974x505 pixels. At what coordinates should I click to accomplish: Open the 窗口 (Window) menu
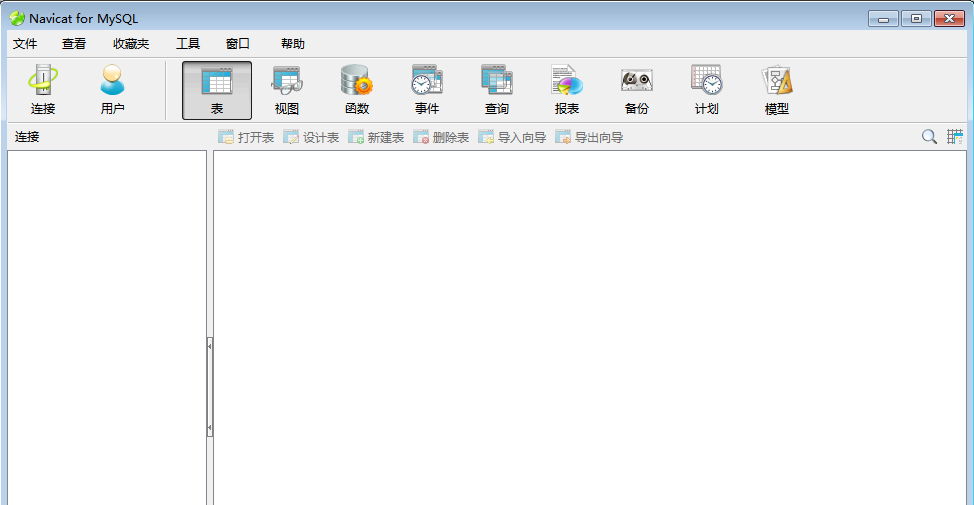pyautogui.click(x=237, y=44)
